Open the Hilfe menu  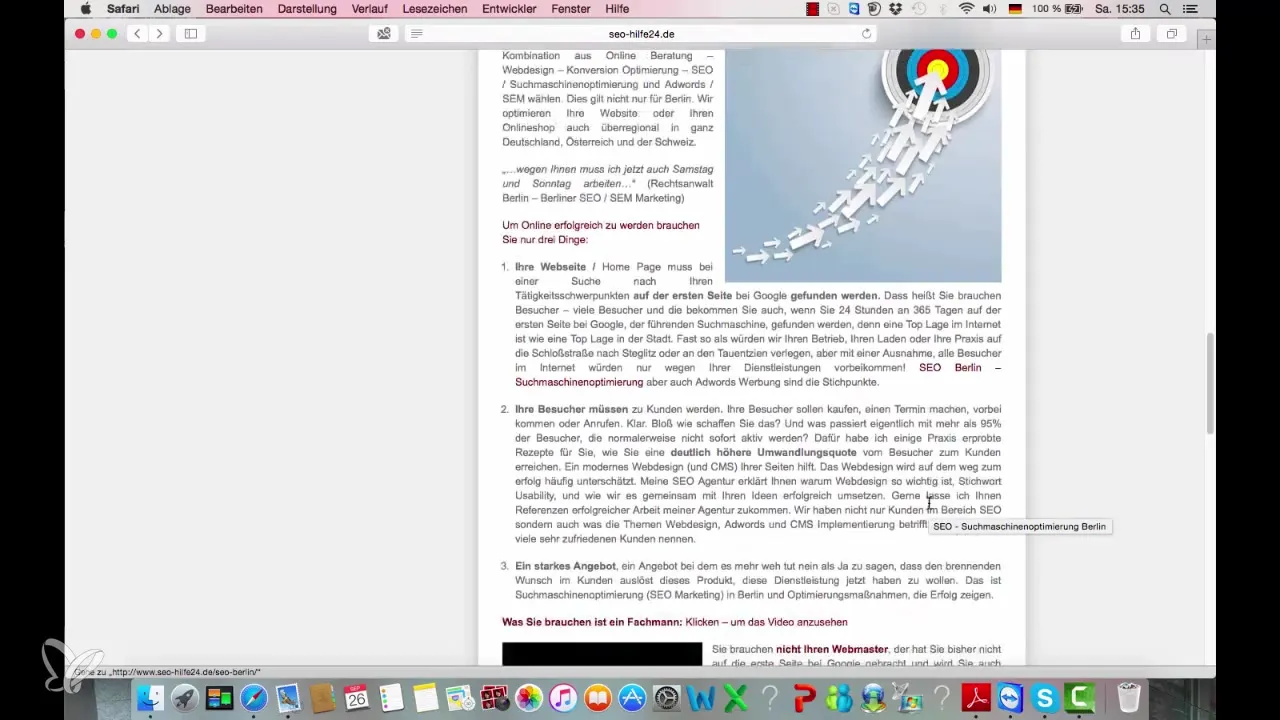click(617, 9)
